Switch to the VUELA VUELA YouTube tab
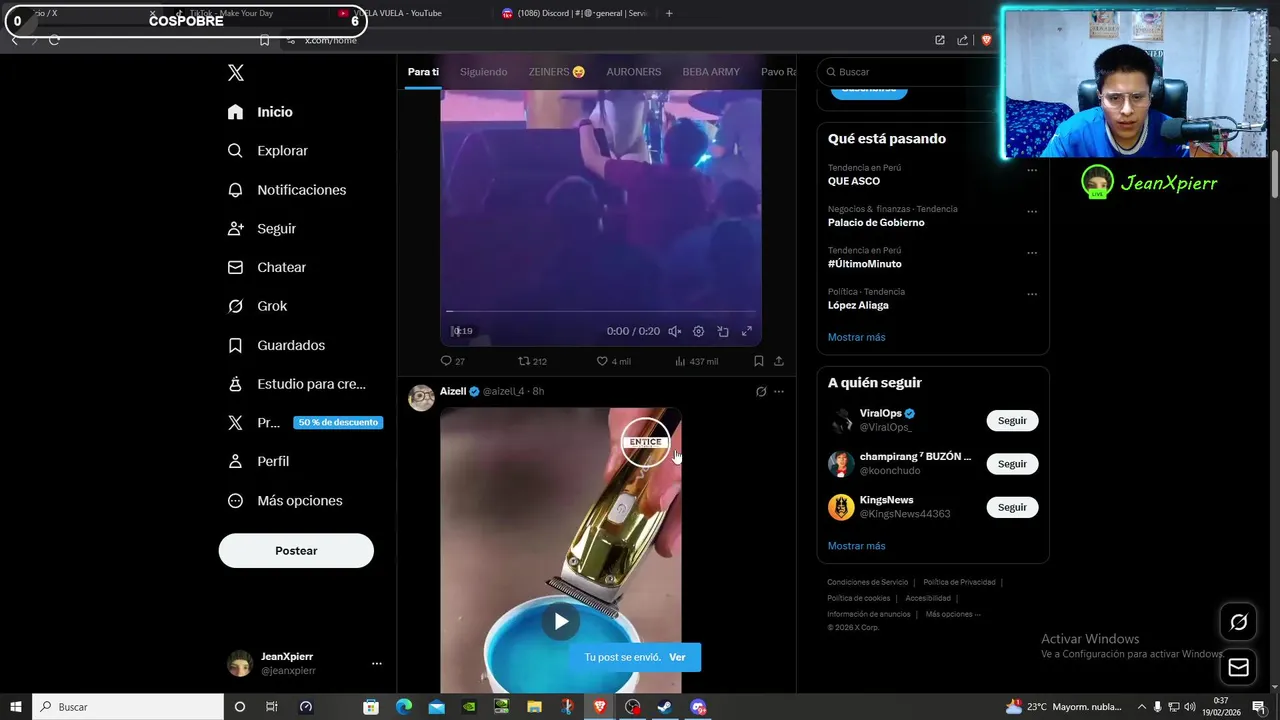1280x720 pixels. pos(403,13)
